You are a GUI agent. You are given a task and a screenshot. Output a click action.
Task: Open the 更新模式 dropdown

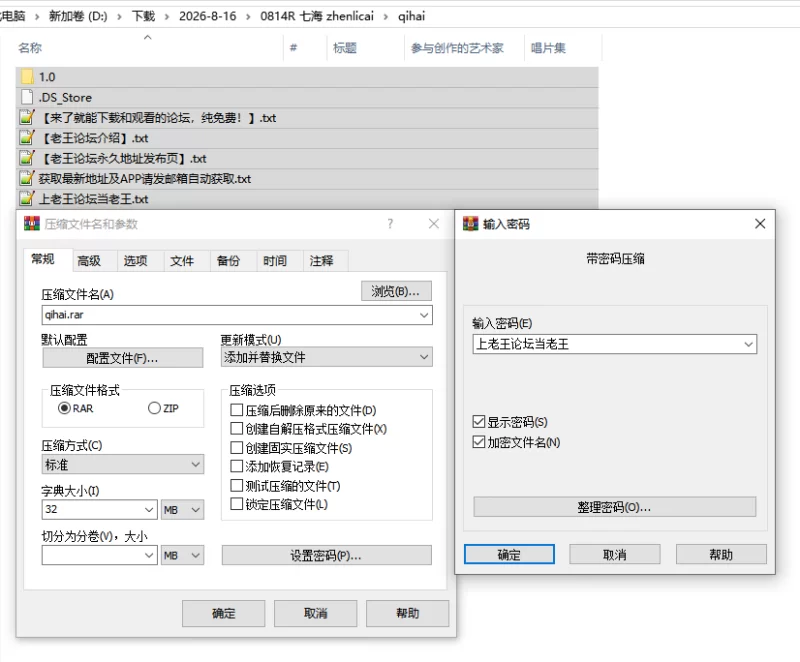coord(327,357)
